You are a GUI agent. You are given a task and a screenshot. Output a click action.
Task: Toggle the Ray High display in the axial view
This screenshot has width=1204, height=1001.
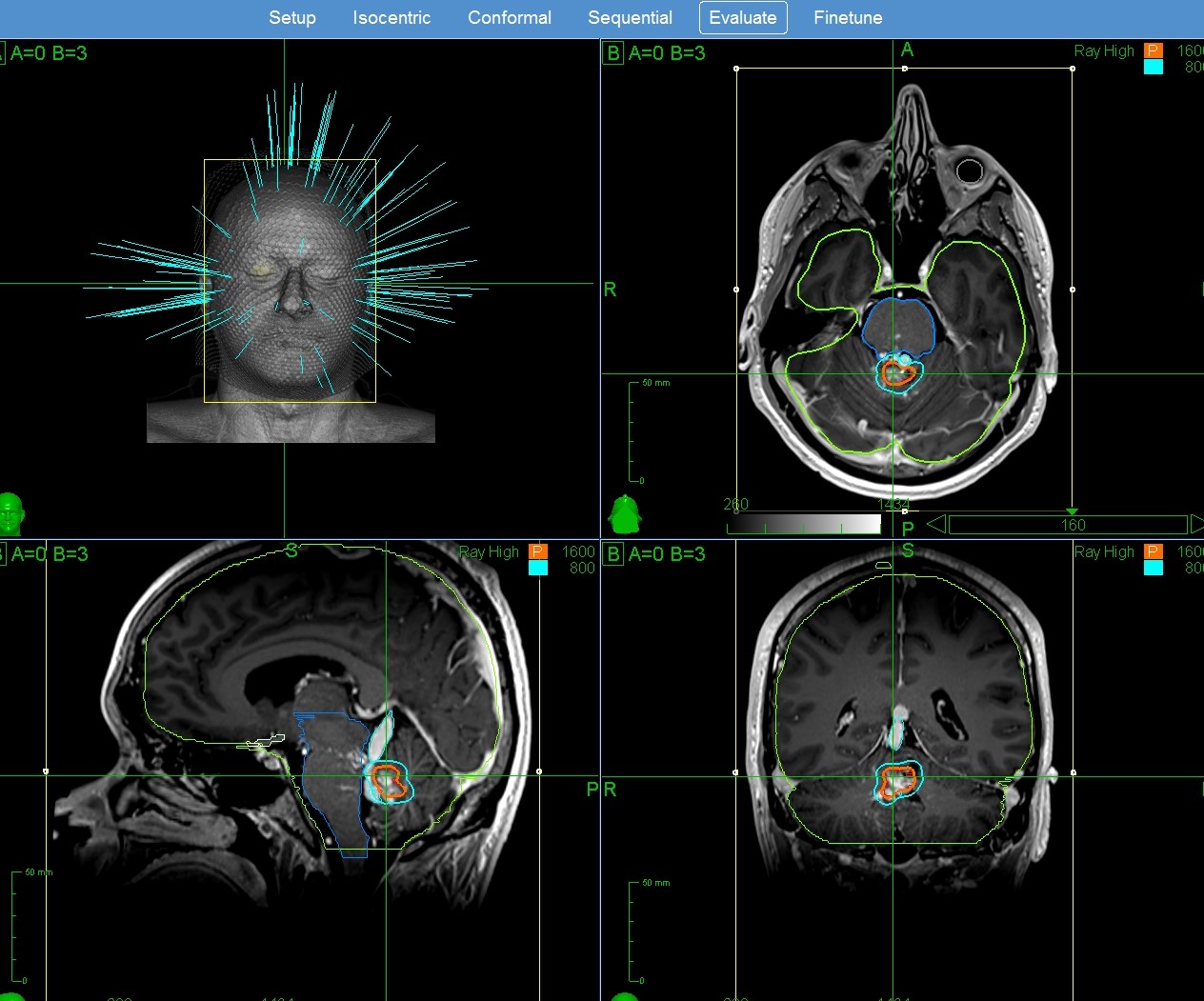1103,50
